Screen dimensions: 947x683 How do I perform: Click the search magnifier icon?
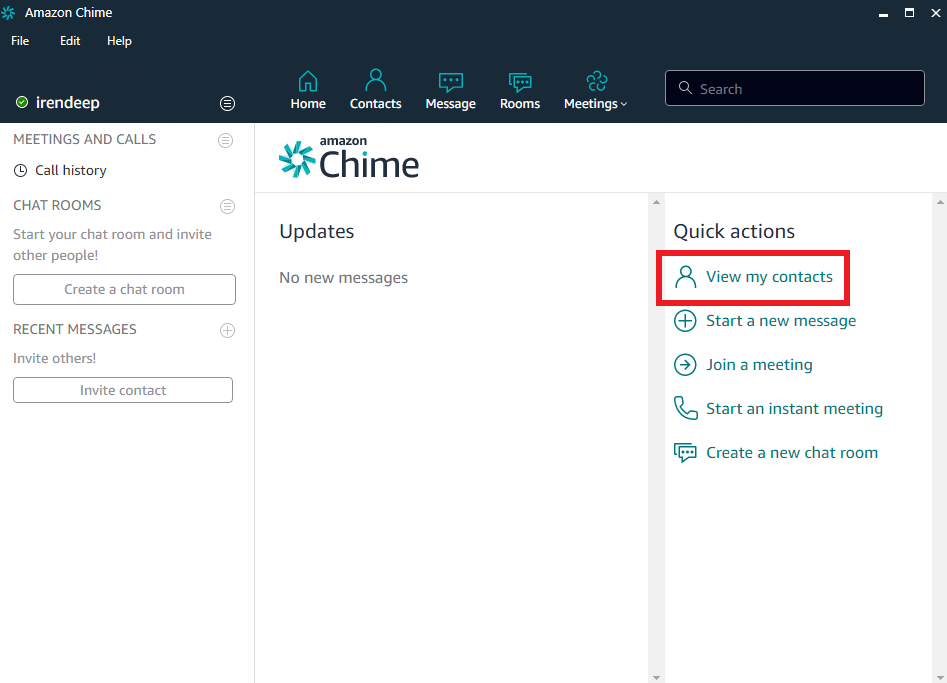pos(685,88)
